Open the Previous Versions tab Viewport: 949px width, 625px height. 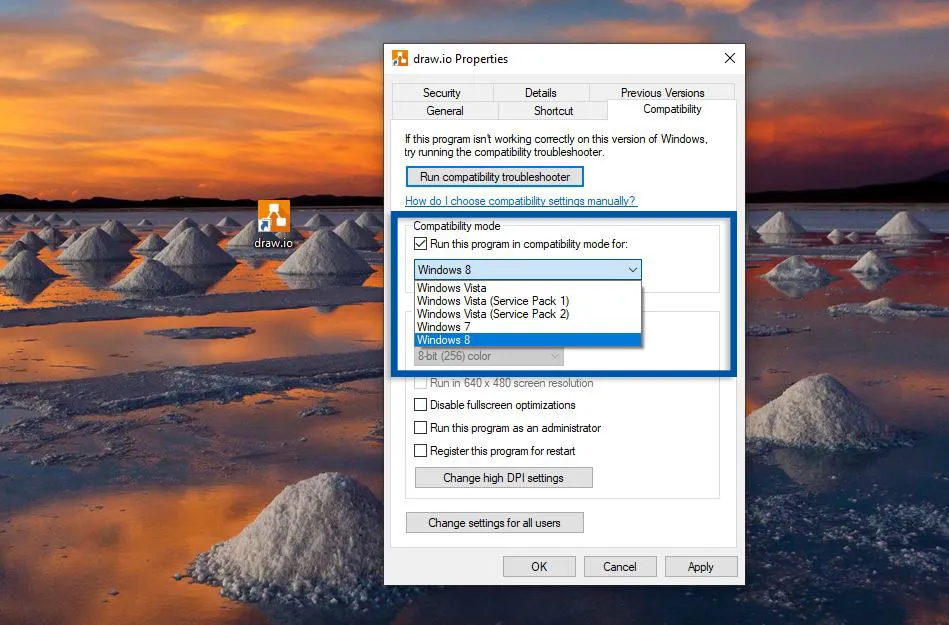click(x=662, y=92)
